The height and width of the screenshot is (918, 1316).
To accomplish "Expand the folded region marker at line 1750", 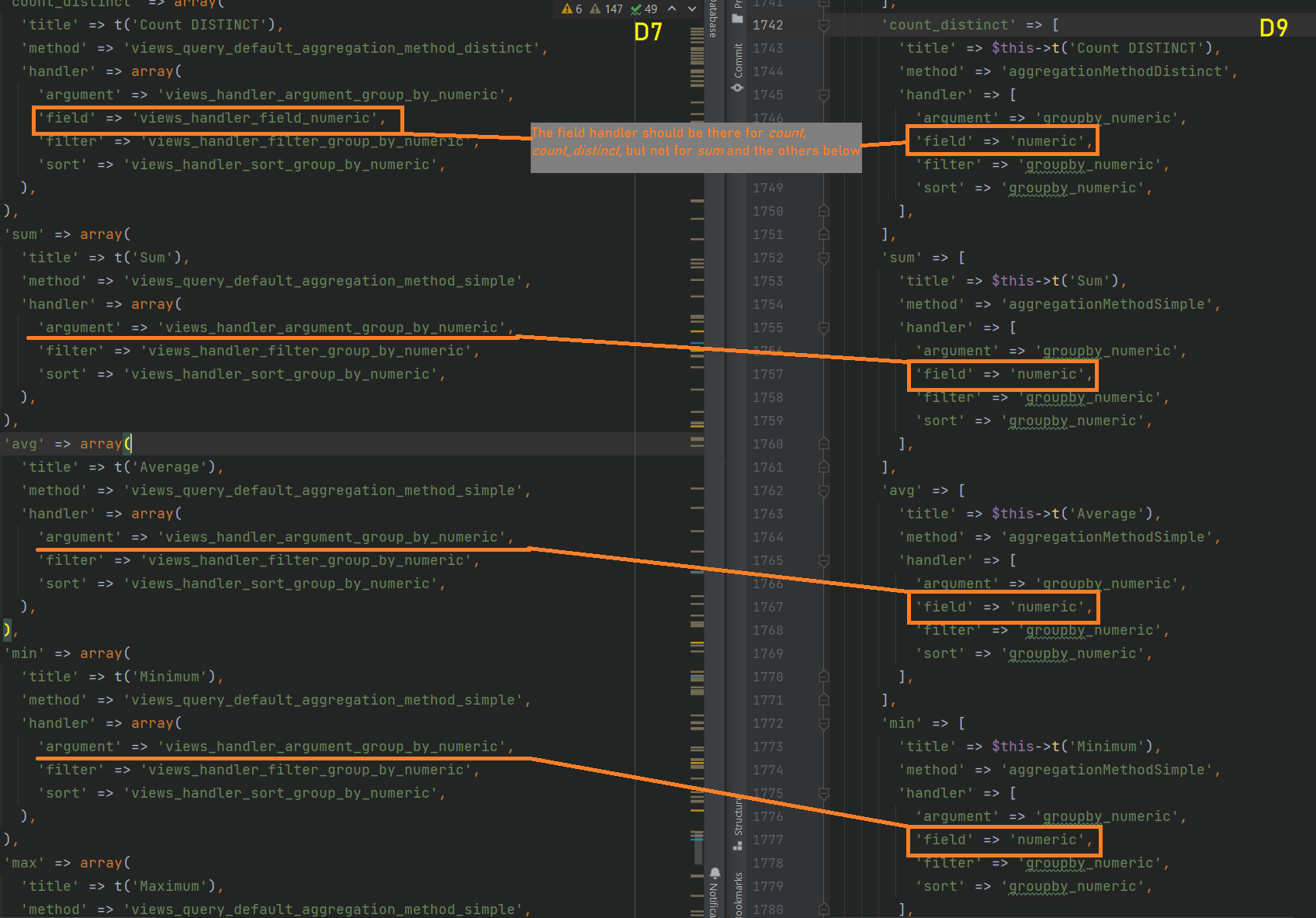I will [x=824, y=211].
